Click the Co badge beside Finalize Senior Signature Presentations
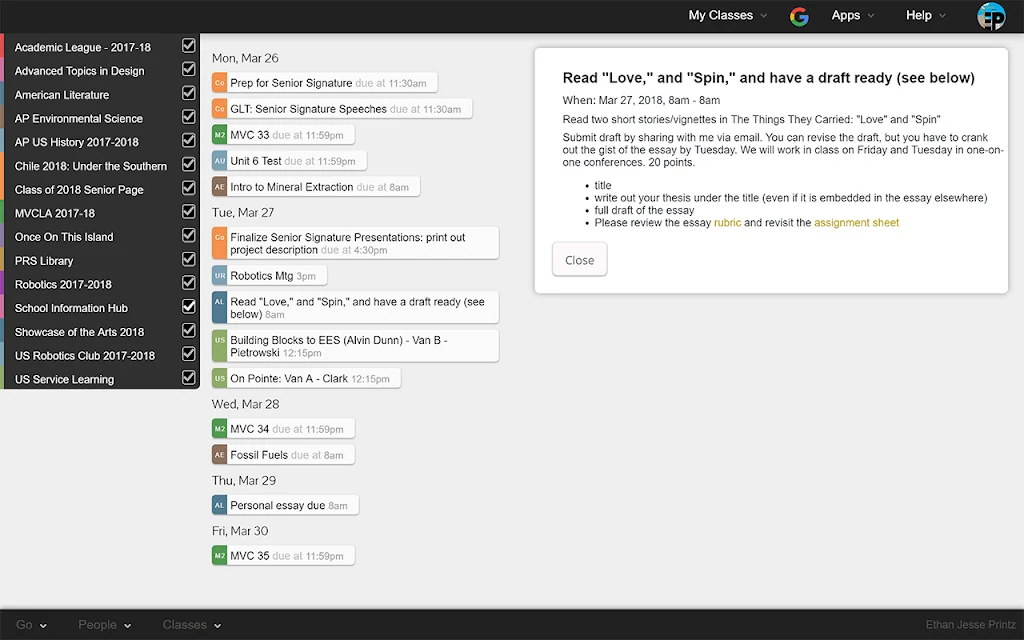Viewport: 1024px width, 640px height. click(219, 243)
